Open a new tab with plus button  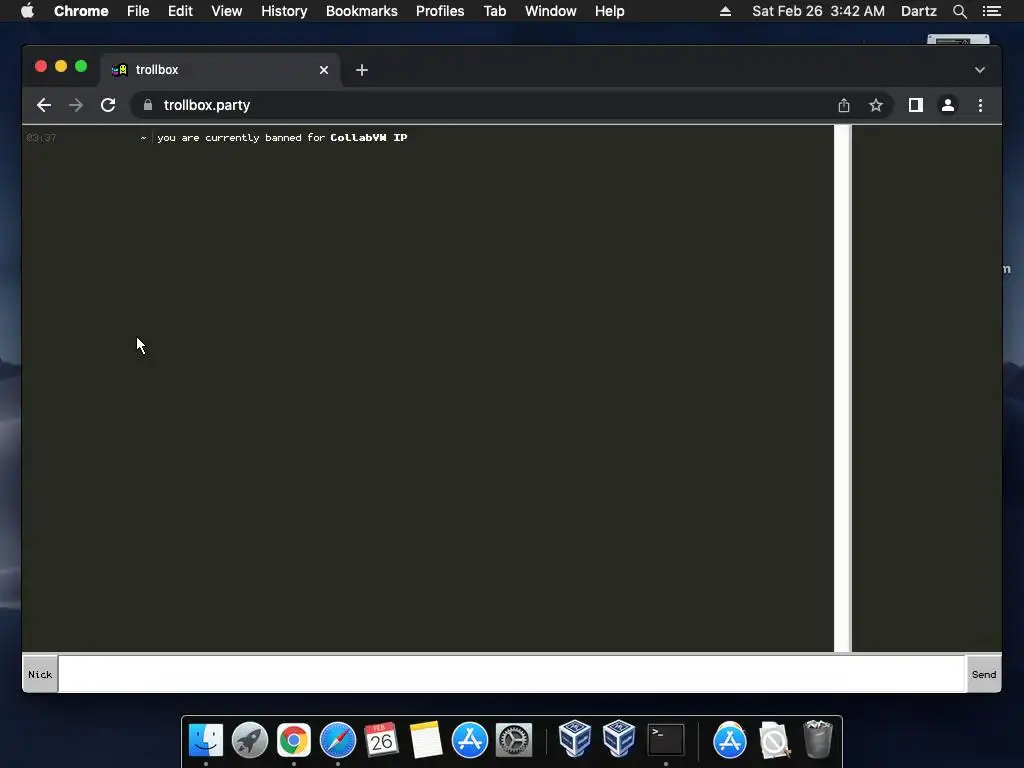(x=362, y=70)
